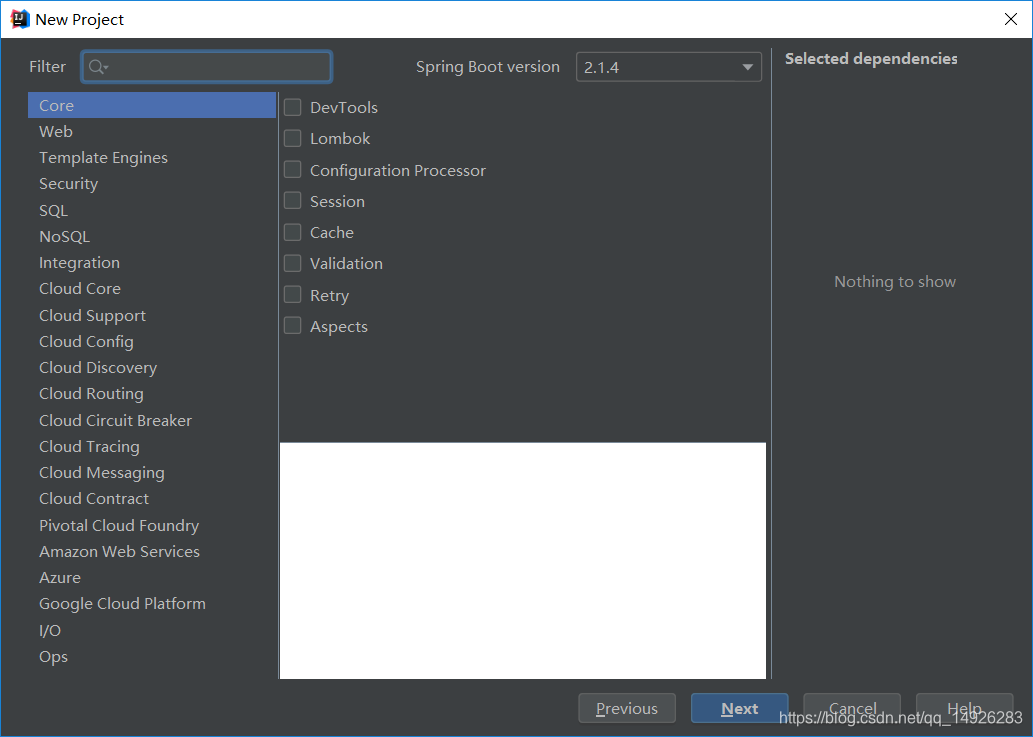Viewport: 1033px width, 737px height.
Task: Enable the DevTools checkbox
Action: click(293, 107)
